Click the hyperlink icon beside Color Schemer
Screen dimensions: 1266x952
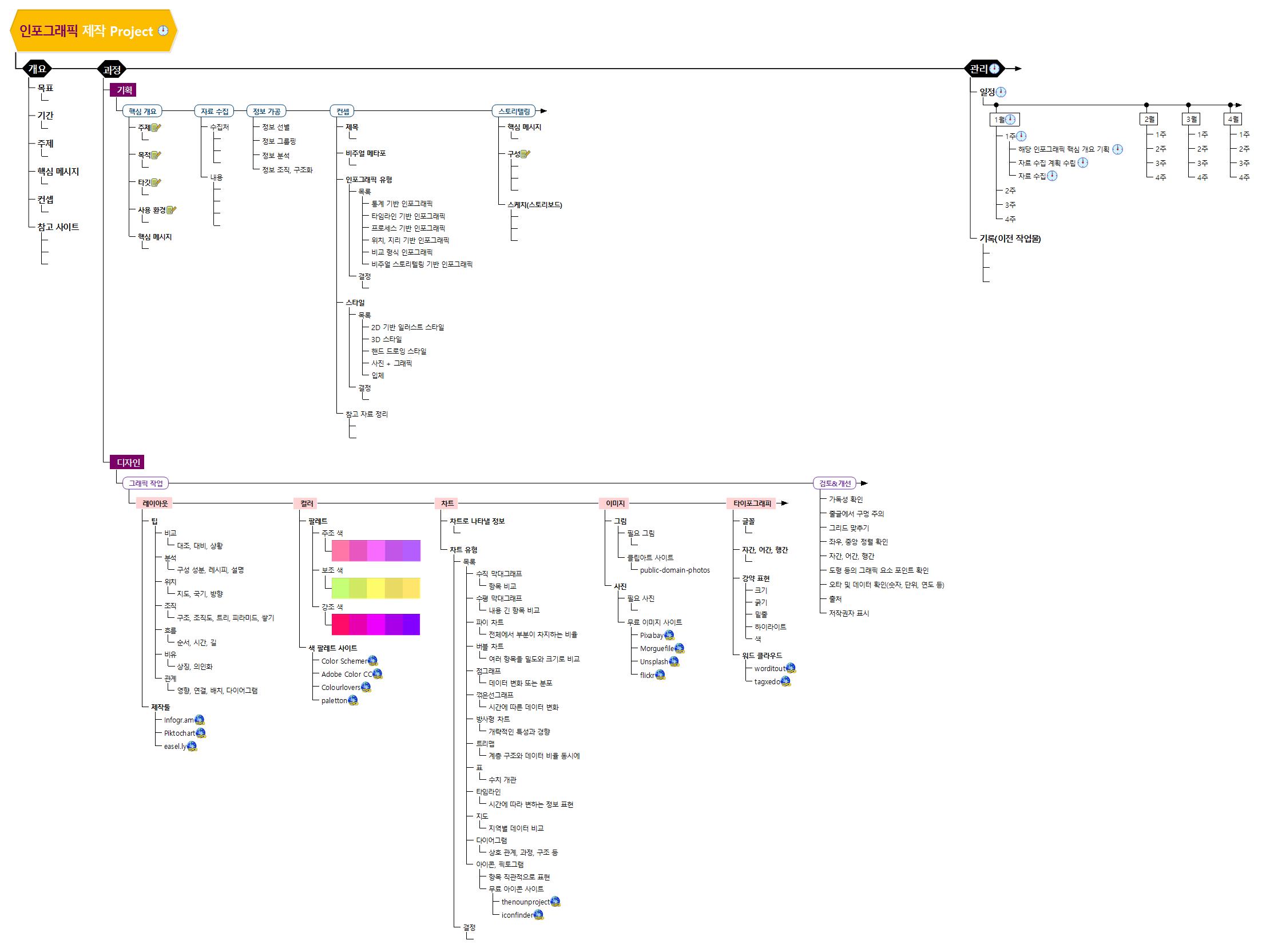(372, 661)
